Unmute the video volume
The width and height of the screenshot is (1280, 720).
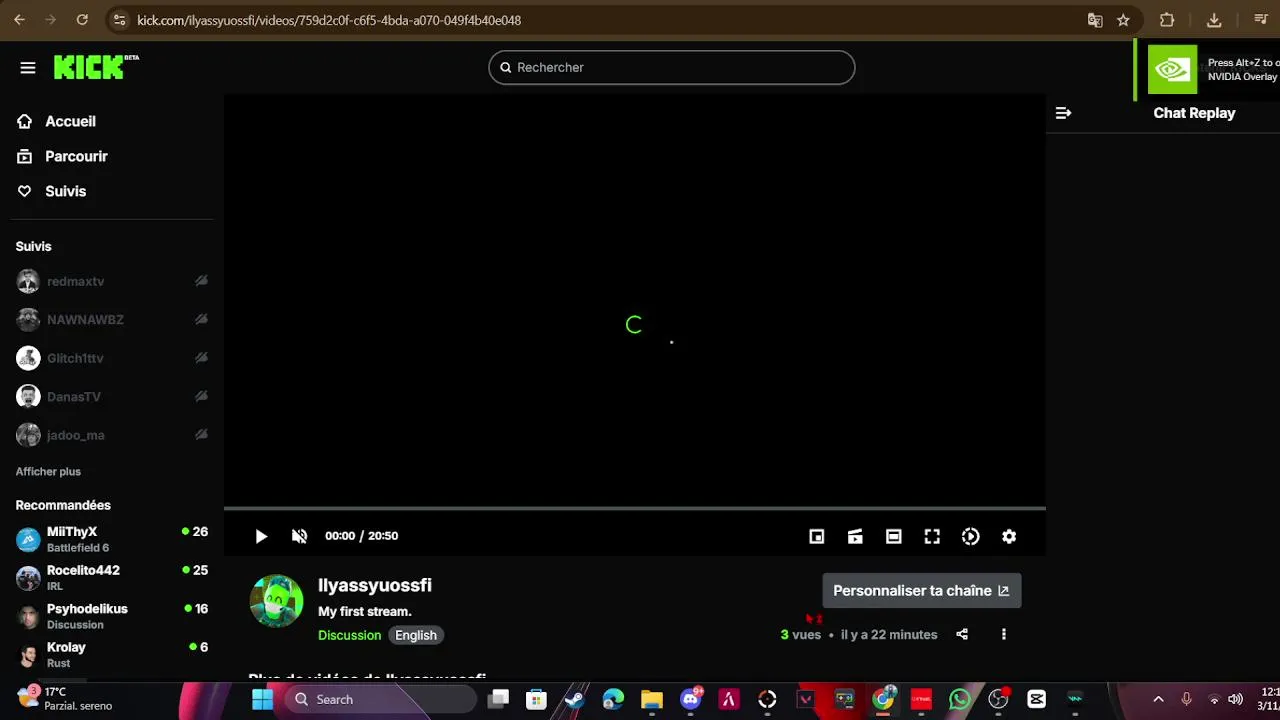299,536
